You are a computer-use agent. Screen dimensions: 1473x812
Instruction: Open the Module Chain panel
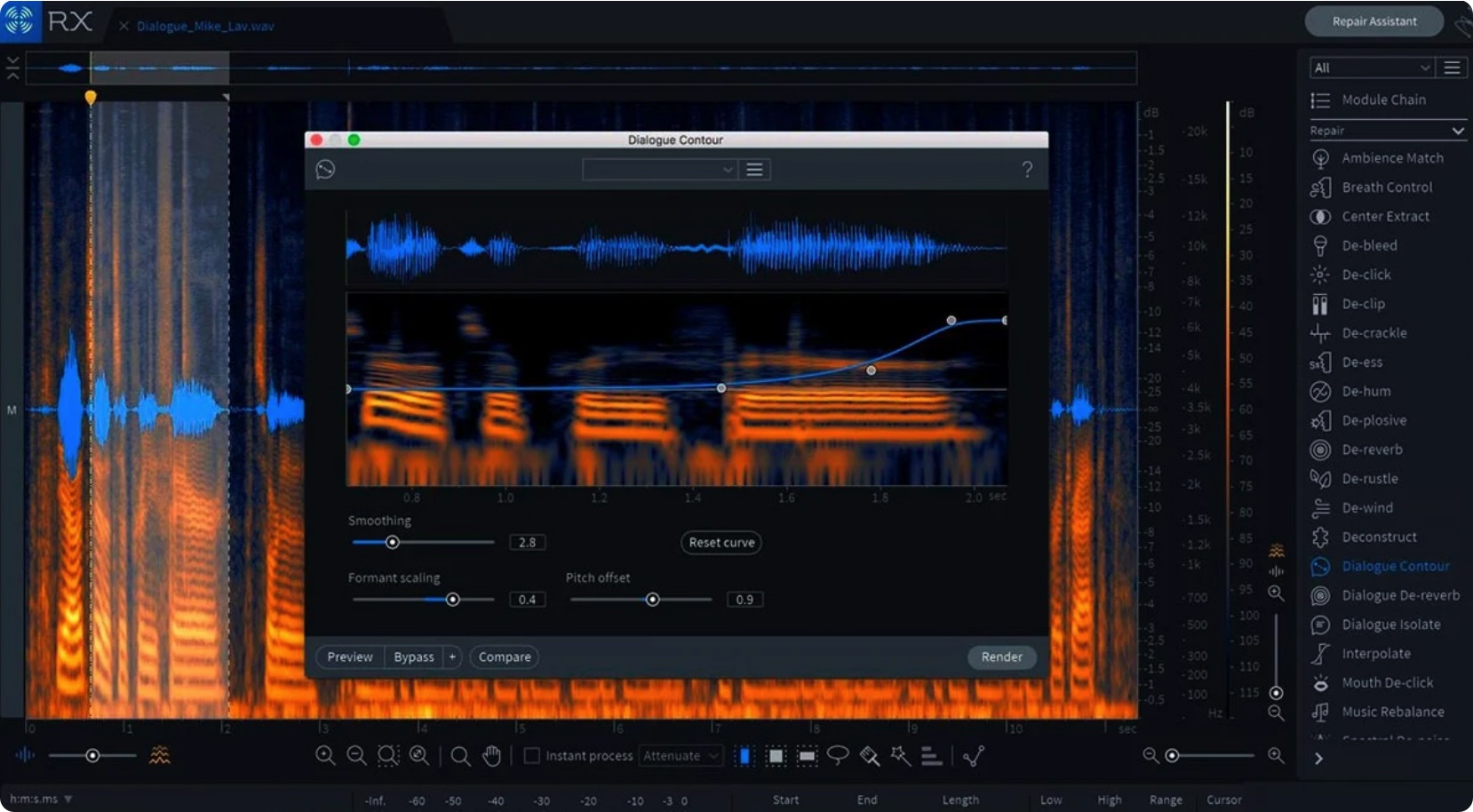(x=1382, y=100)
